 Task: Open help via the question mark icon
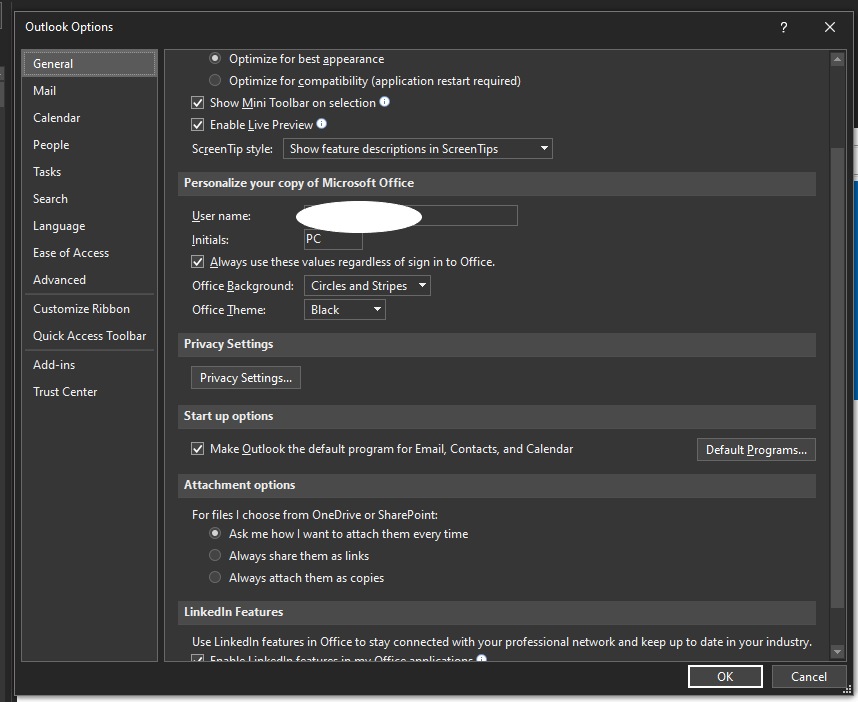tap(783, 27)
